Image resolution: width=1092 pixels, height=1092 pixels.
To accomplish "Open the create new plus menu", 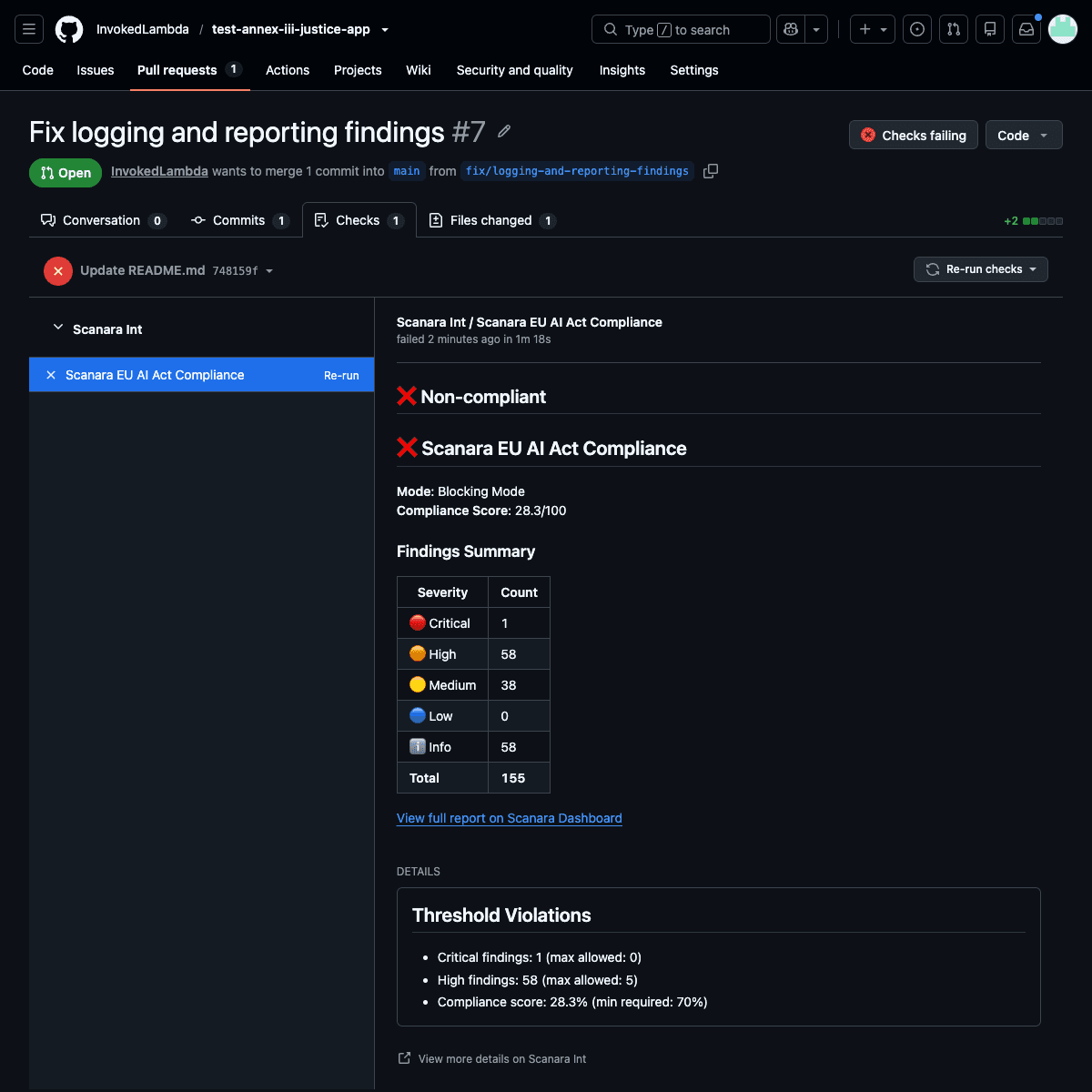I will tap(873, 29).
